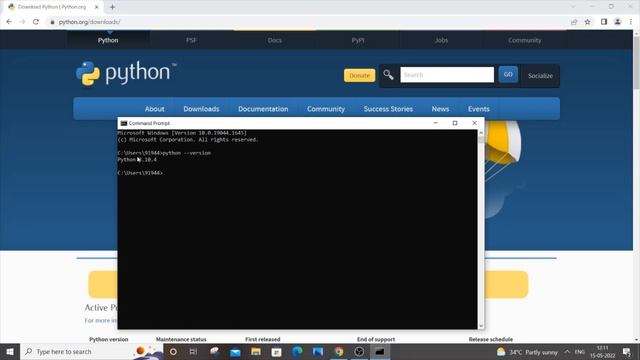
Task: Open a new browser tab
Action: (x=112, y=7)
